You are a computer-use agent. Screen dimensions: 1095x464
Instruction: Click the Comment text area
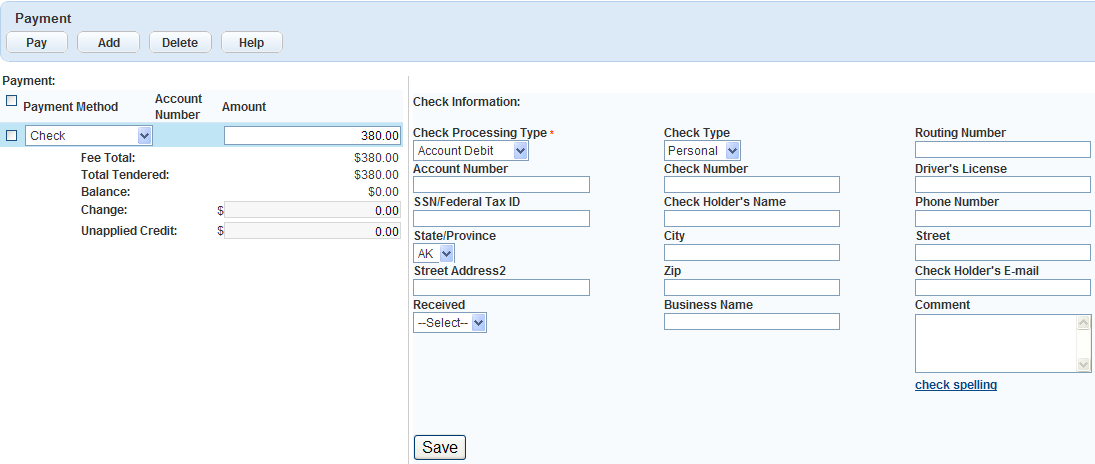pos(995,343)
